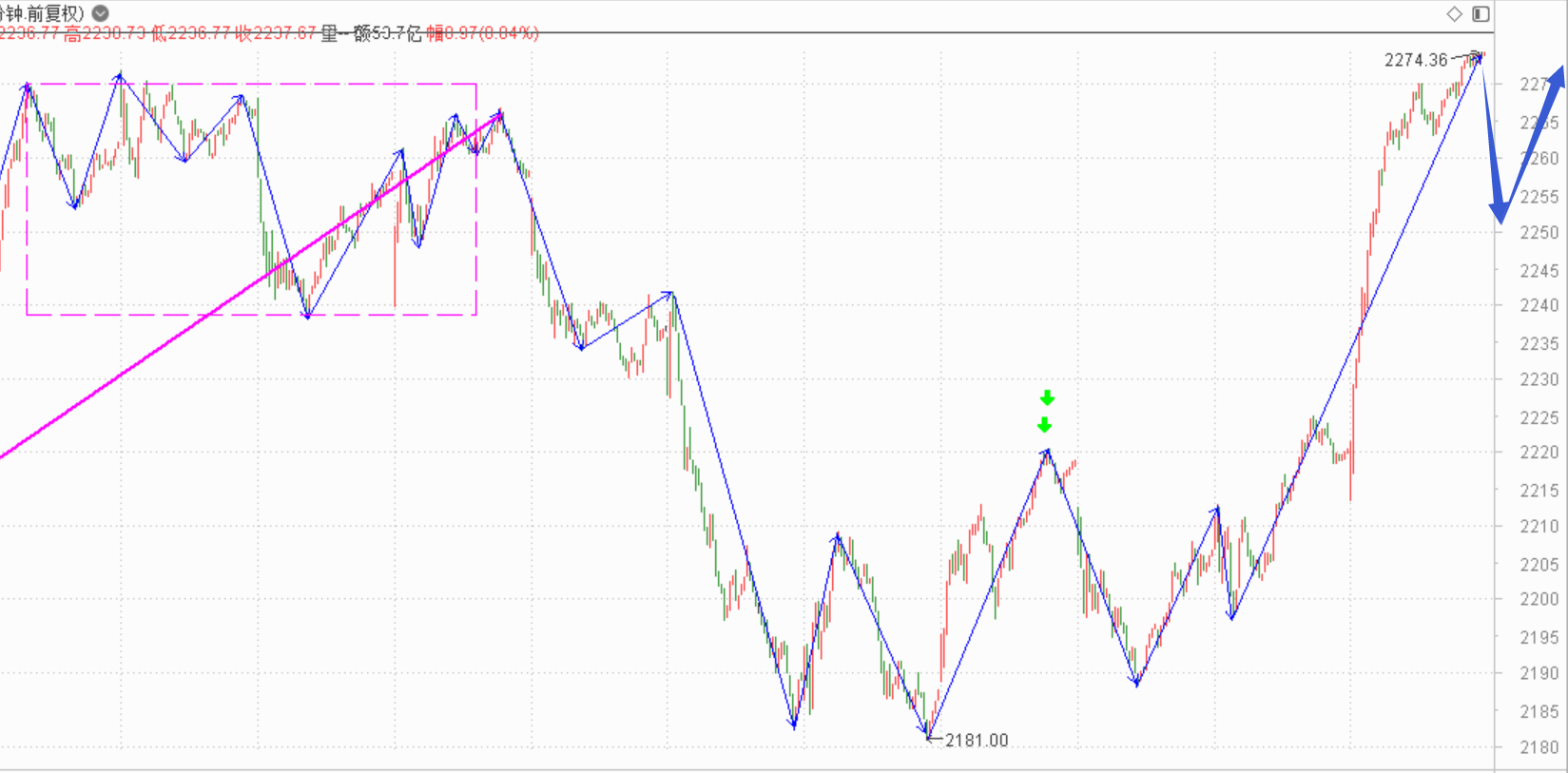Click the thick blue downward arrowhead
1568x773 pixels.
pyautogui.click(x=1500, y=213)
